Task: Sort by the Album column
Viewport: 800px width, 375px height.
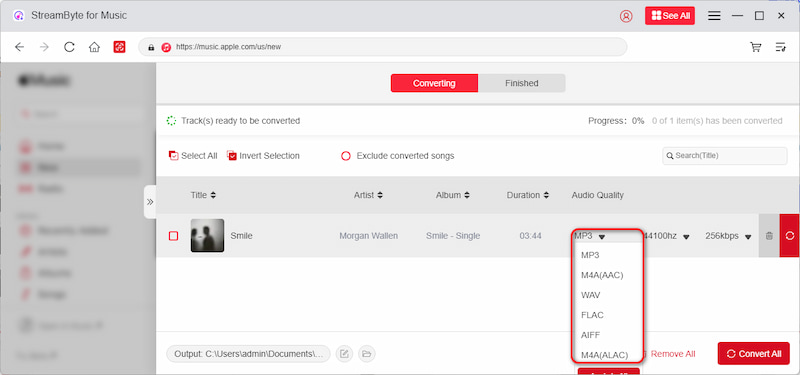Action: (453, 195)
